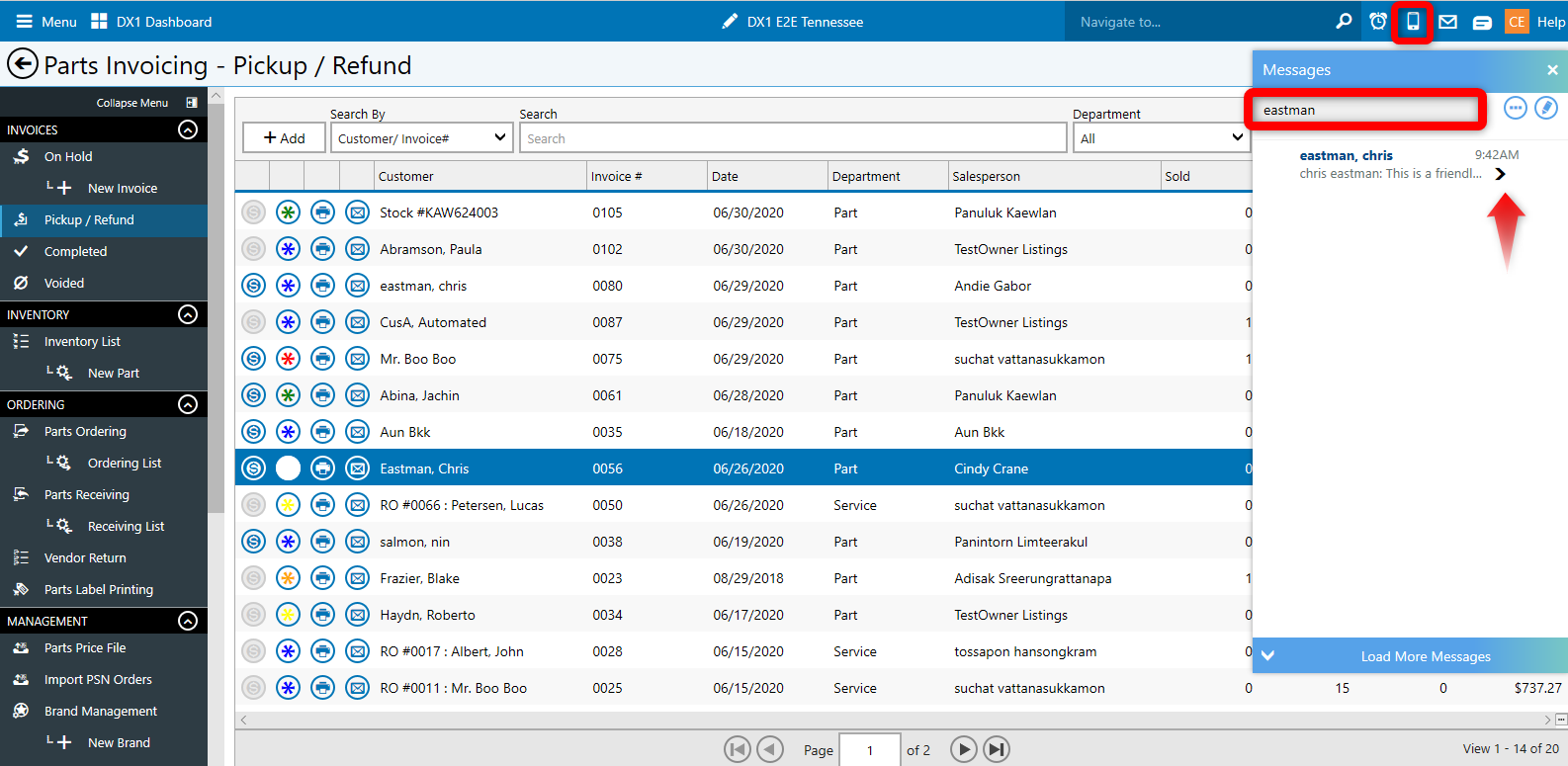Open the mobile phone text messages icon
Image resolution: width=1568 pixels, height=766 pixels.
click(x=1413, y=22)
